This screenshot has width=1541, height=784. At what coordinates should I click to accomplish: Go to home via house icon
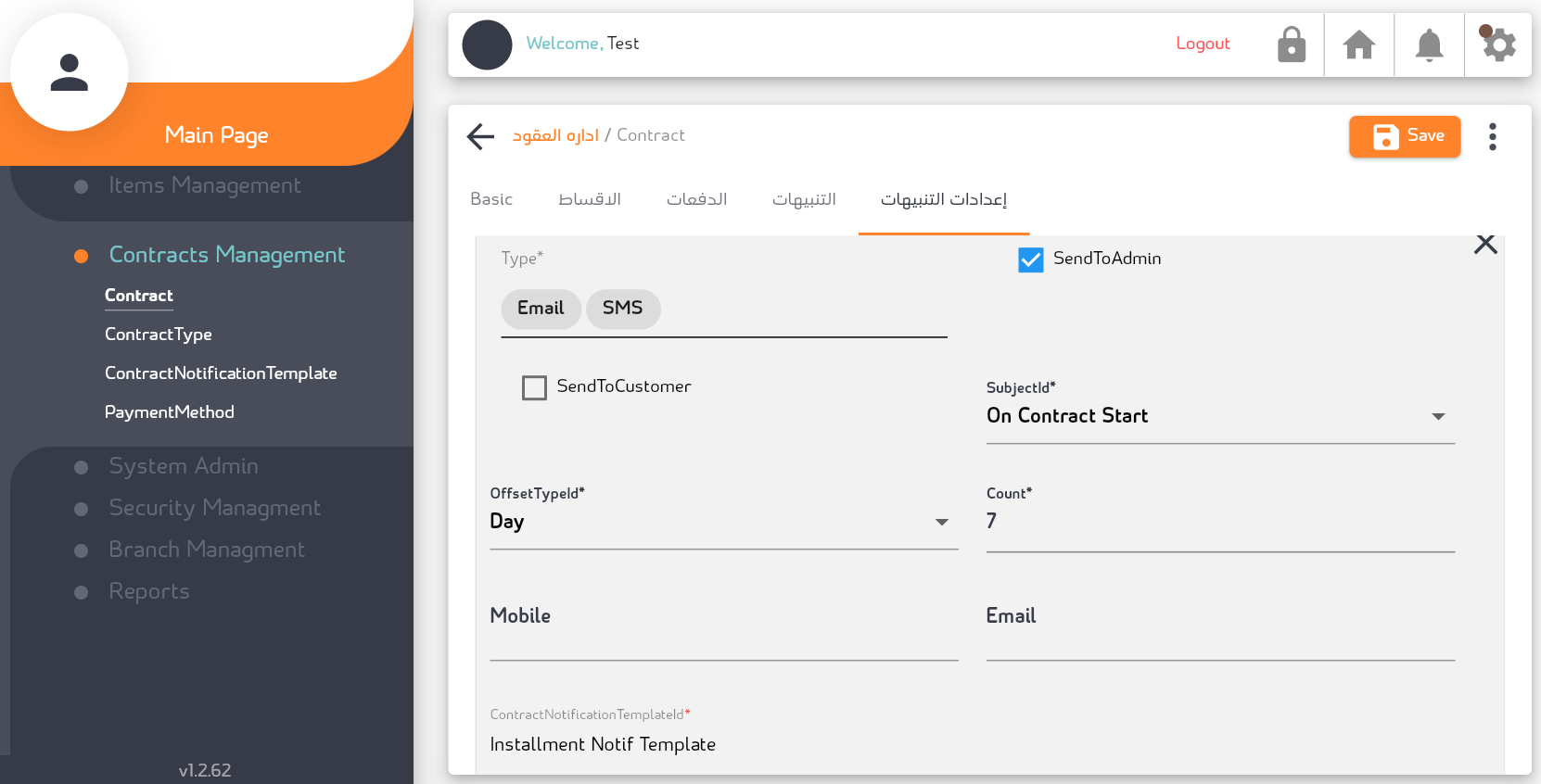(1359, 44)
